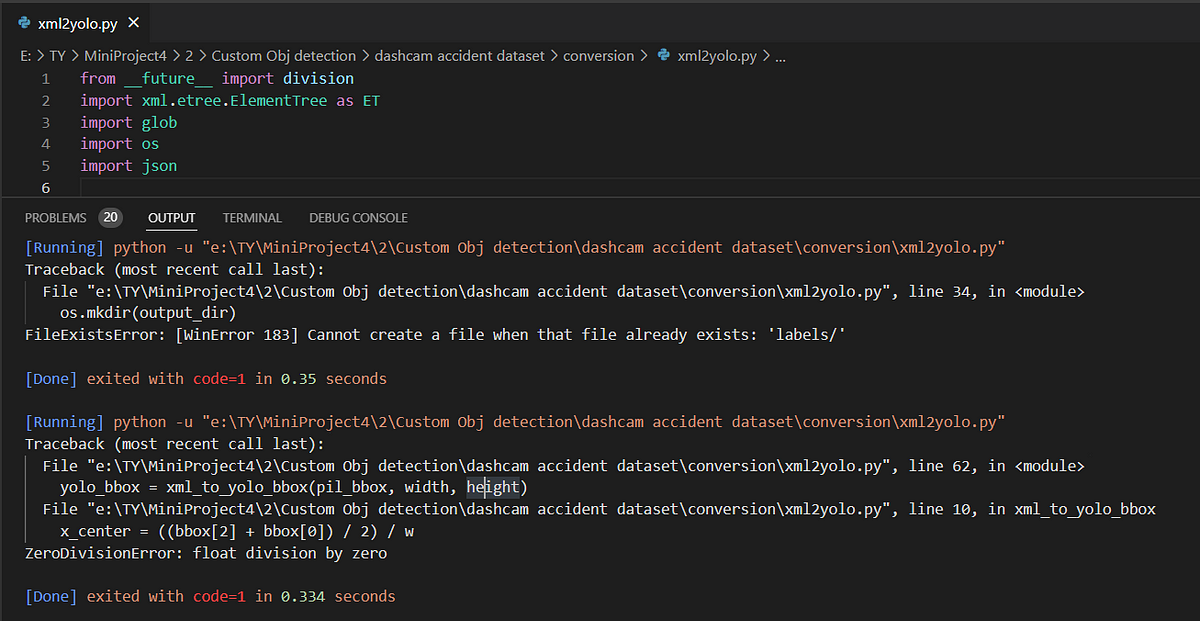Click the TY breadcrumb segment
The image size is (1200, 621).
[x=57, y=56]
